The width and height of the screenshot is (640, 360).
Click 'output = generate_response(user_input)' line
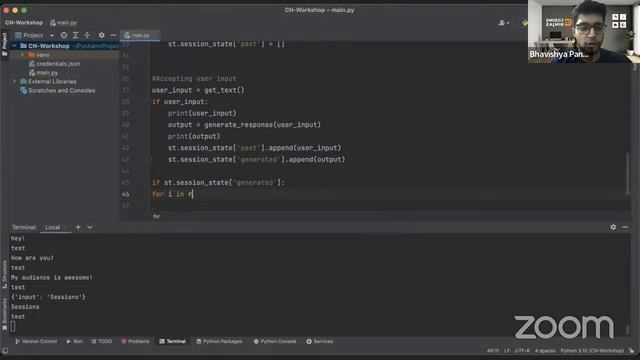244,125
